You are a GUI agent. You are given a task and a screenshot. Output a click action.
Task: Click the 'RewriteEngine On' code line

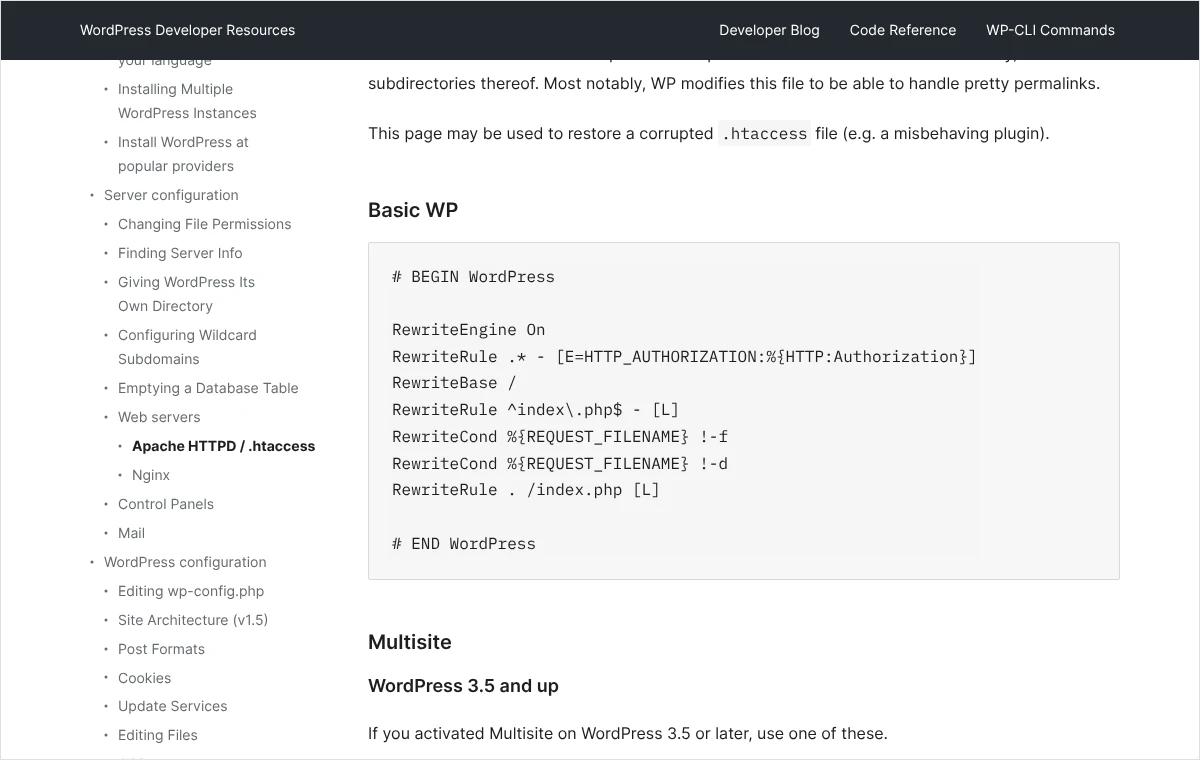(469, 330)
